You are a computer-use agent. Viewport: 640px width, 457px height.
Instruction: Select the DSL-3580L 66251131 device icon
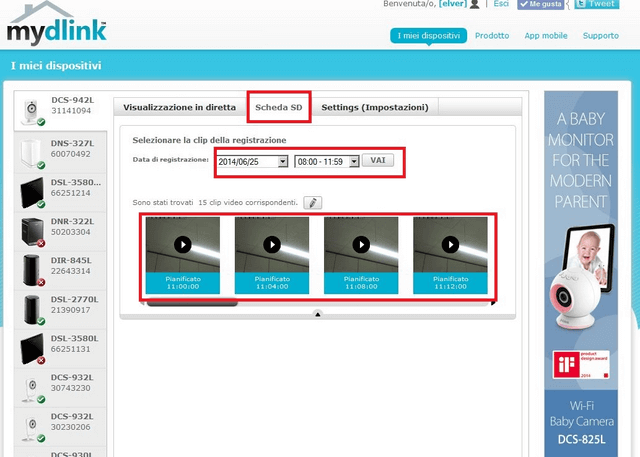pyautogui.click(x=32, y=349)
